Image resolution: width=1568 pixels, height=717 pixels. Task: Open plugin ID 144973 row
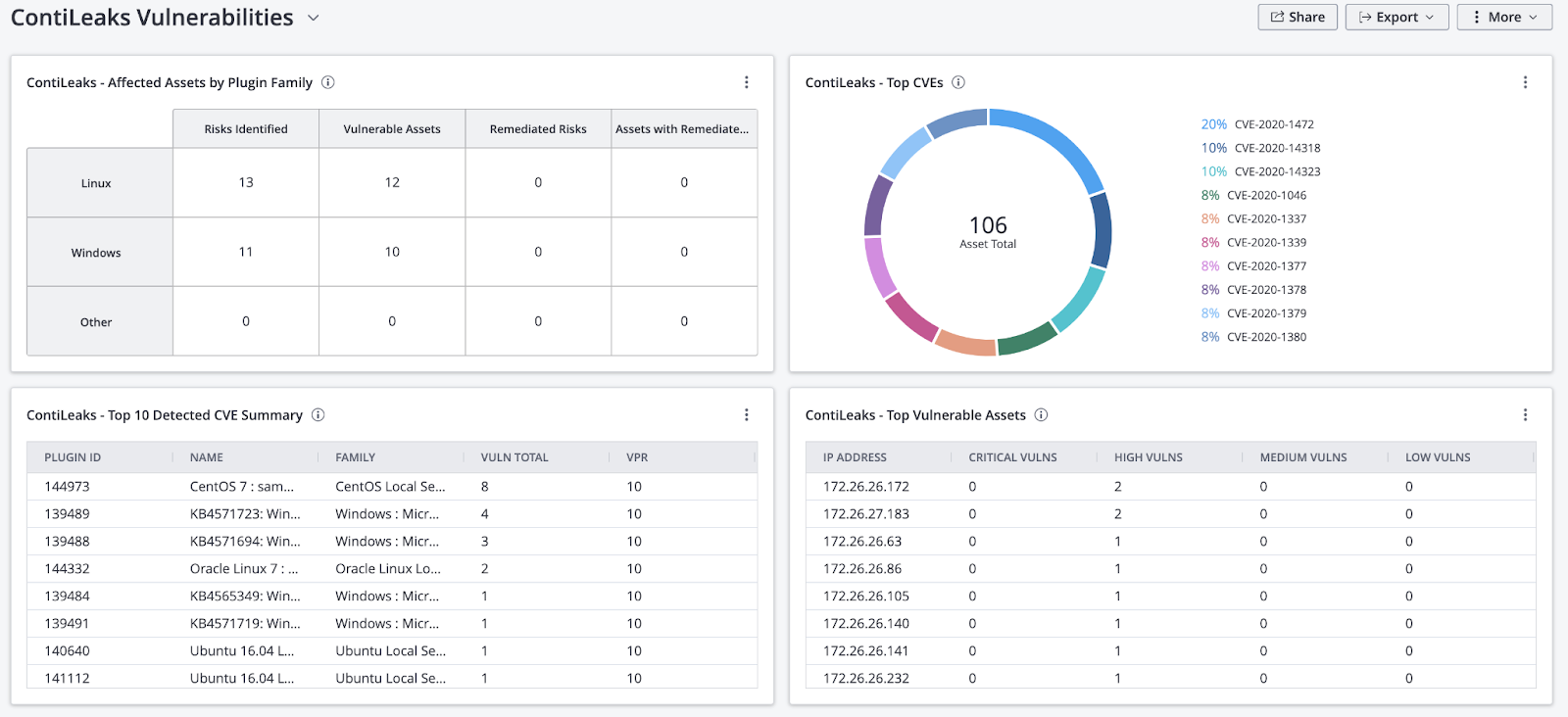(392, 487)
